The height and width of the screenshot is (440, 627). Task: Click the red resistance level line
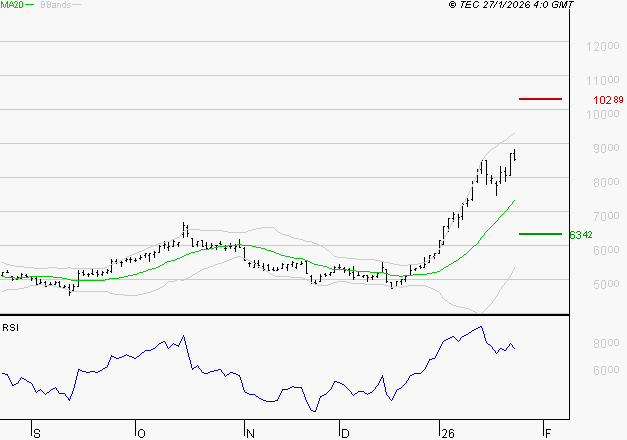pyautogui.click(x=540, y=99)
